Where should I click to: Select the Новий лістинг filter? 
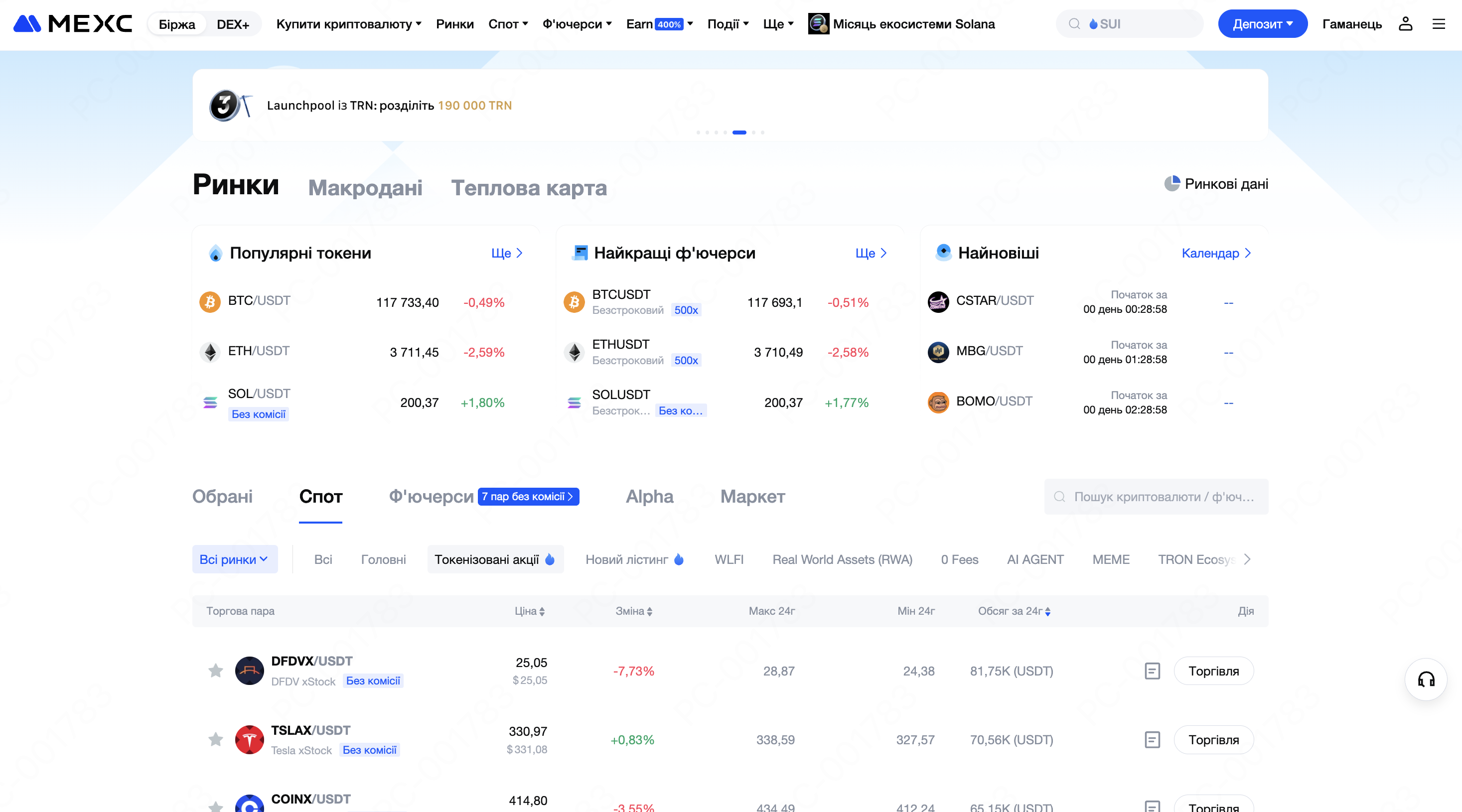coord(634,559)
